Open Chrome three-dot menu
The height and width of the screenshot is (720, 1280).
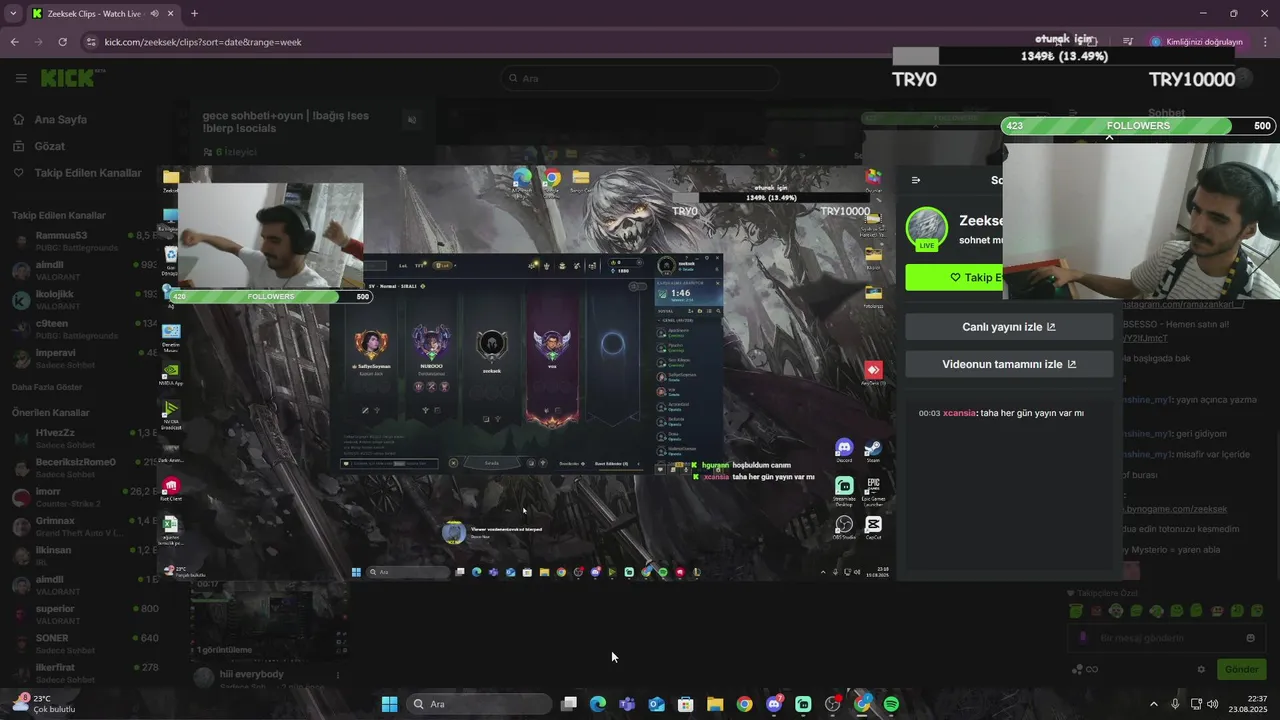(x=1266, y=42)
